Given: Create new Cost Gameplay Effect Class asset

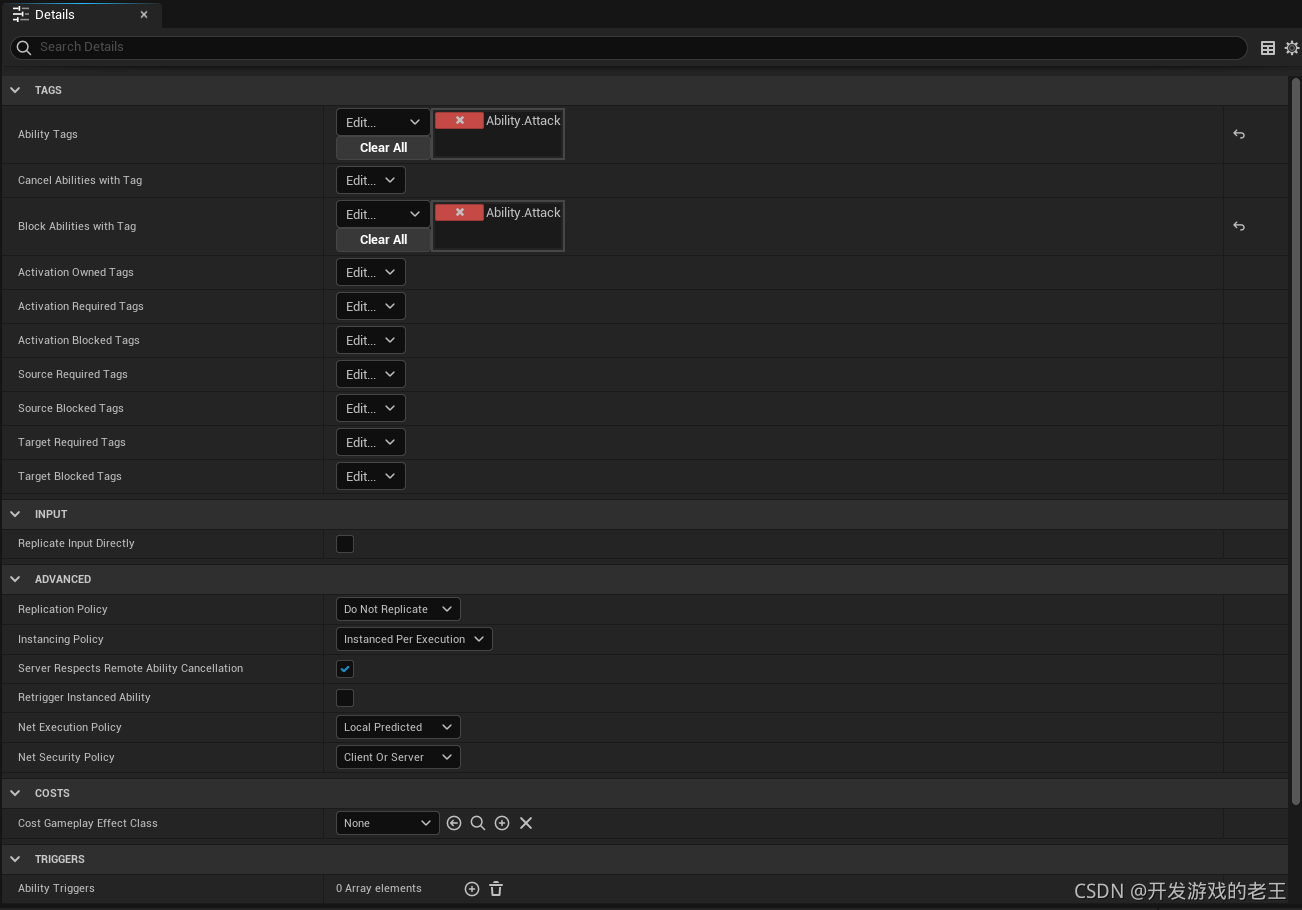Looking at the screenshot, I should click(x=502, y=823).
